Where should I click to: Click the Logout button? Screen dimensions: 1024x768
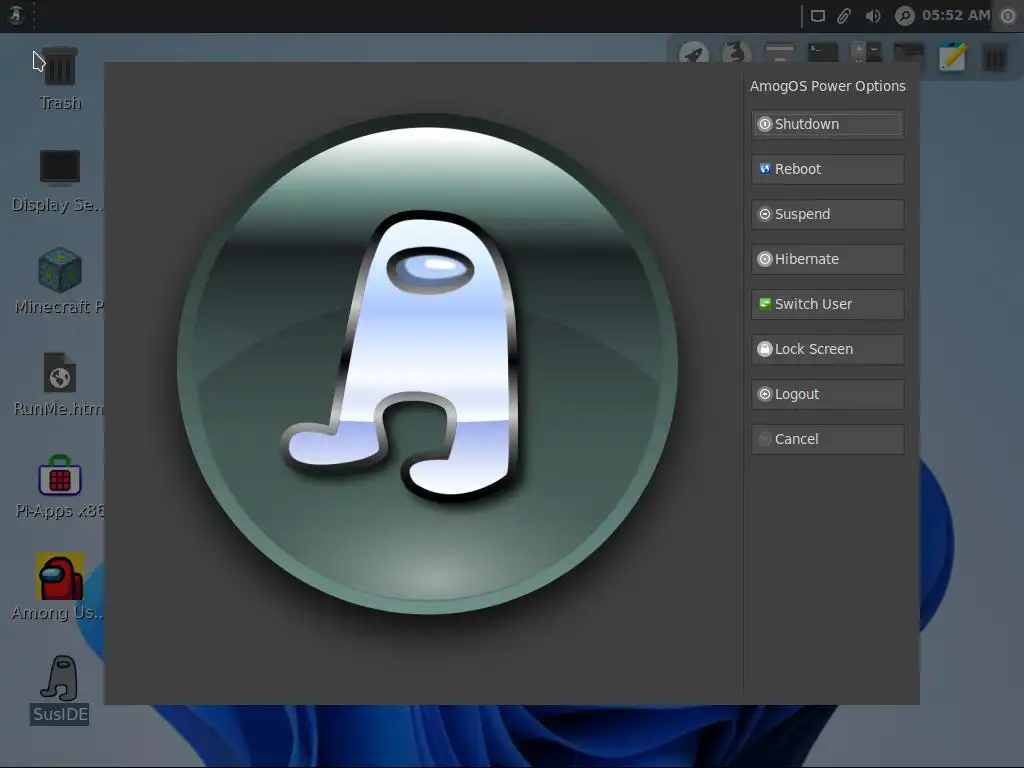[827, 394]
